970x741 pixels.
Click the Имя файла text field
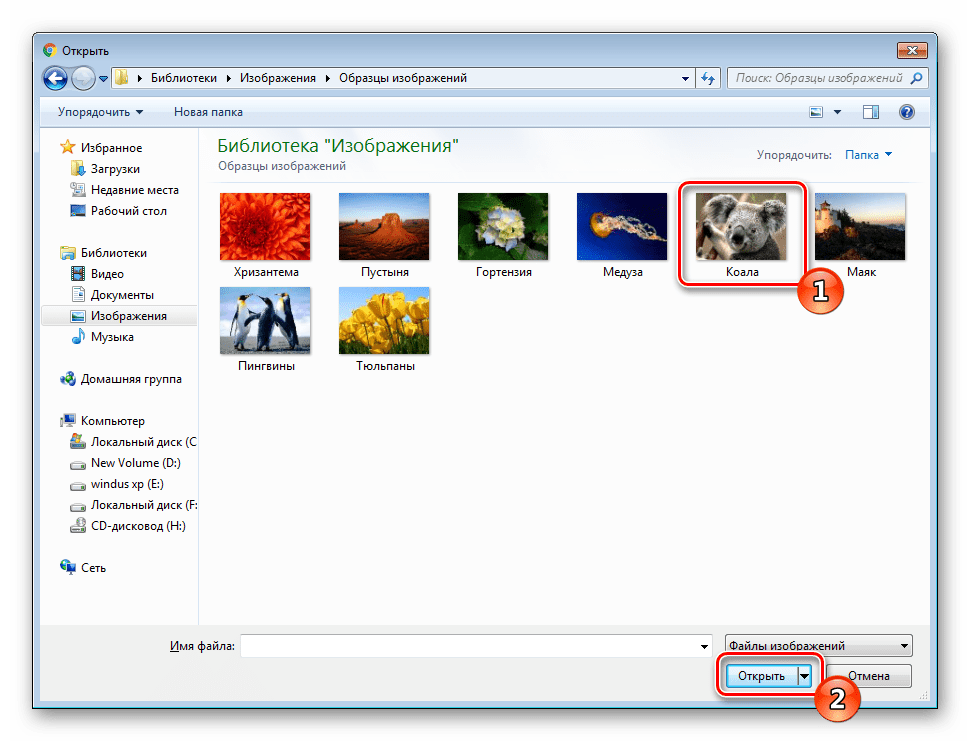(x=470, y=647)
